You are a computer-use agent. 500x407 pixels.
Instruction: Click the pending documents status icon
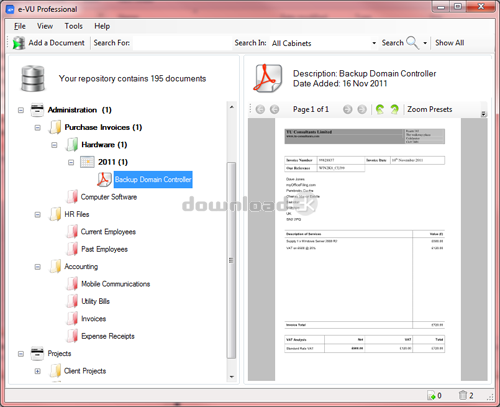(x=431, y=395)
